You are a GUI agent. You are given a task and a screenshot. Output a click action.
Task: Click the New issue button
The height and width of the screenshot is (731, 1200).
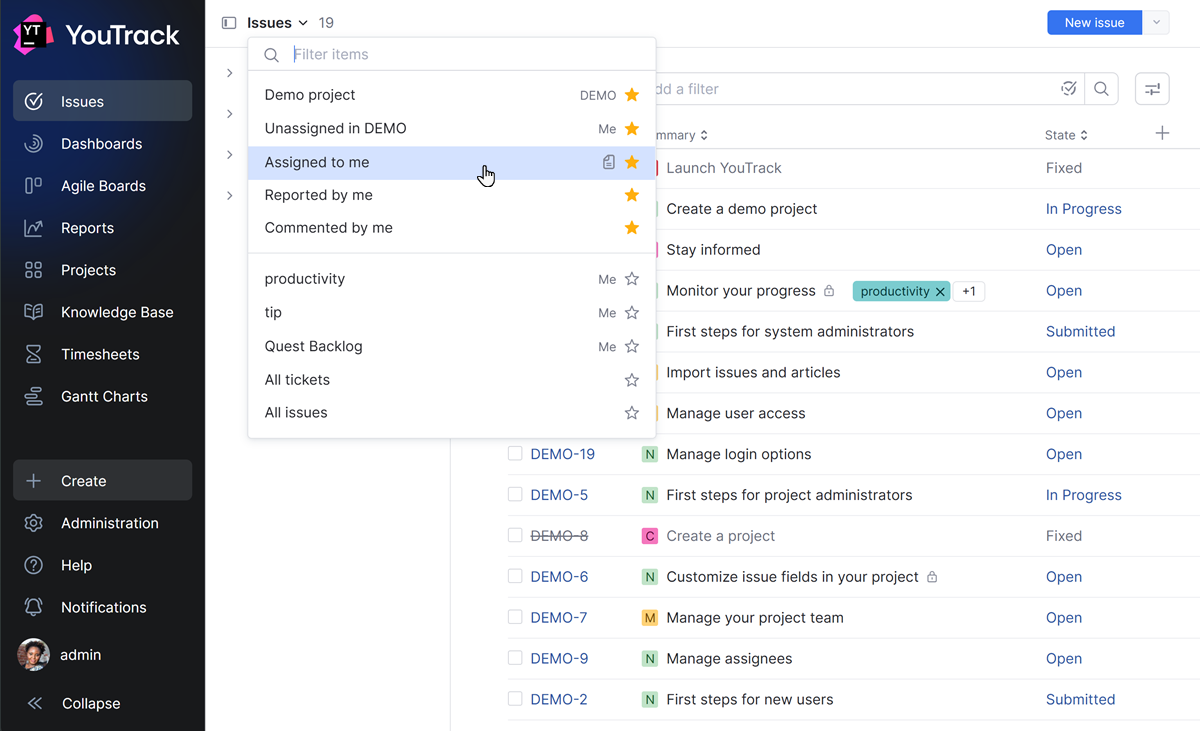click(x=1094, y=22)
